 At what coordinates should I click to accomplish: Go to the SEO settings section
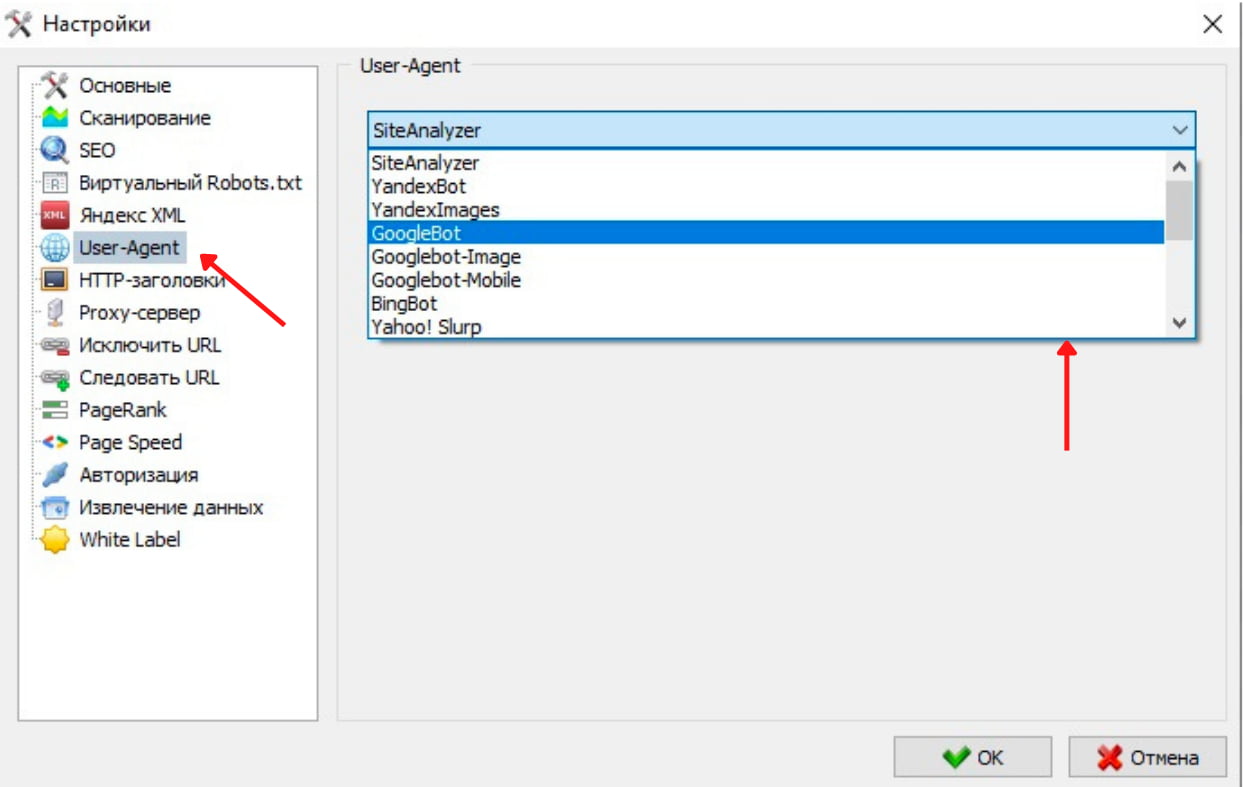point(97,151)
